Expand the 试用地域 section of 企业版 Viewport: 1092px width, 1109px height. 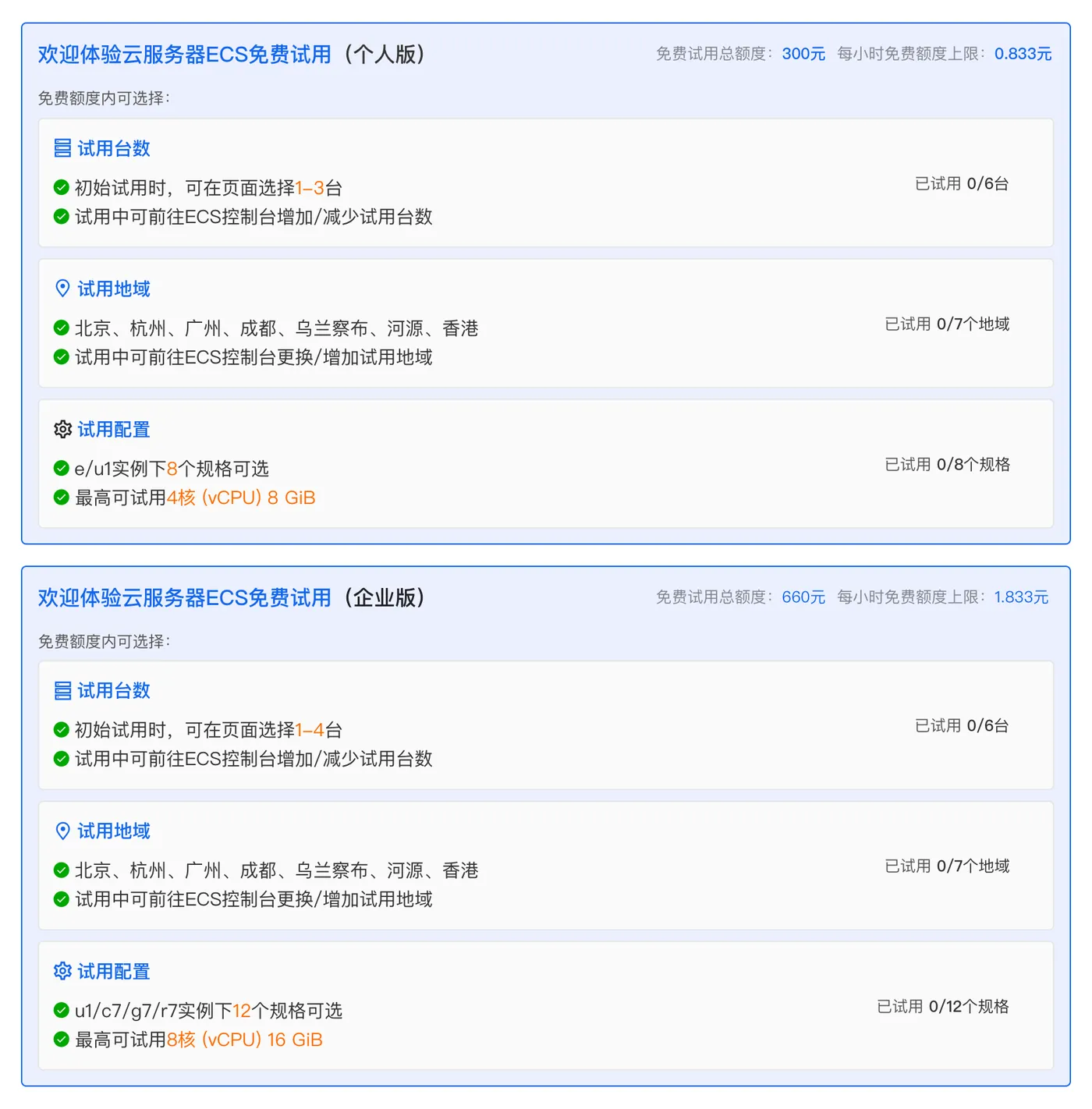[x=113, y=831]
